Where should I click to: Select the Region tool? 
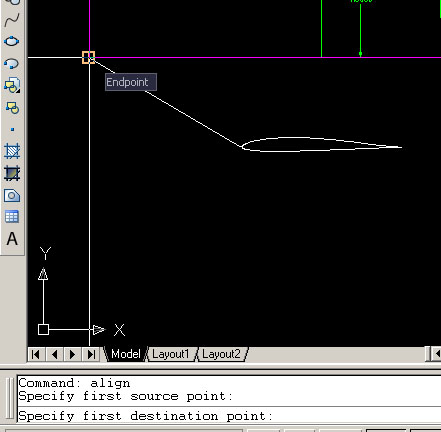click(12, 195)
